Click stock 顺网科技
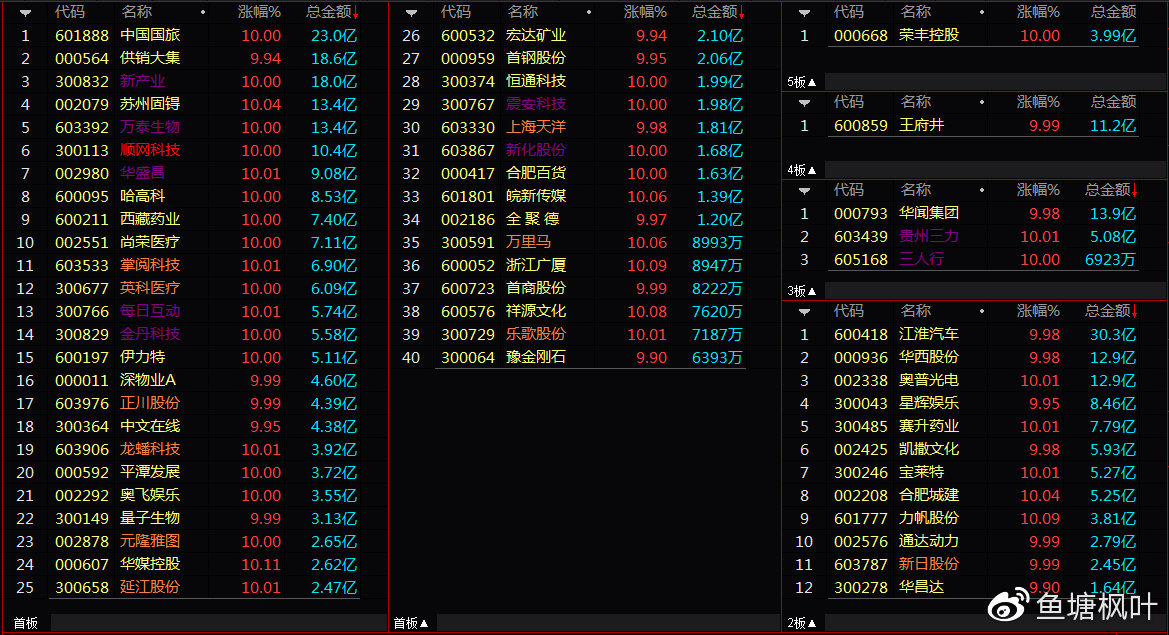The height and width of the screenshot is (635, 1169). [151, 151]
